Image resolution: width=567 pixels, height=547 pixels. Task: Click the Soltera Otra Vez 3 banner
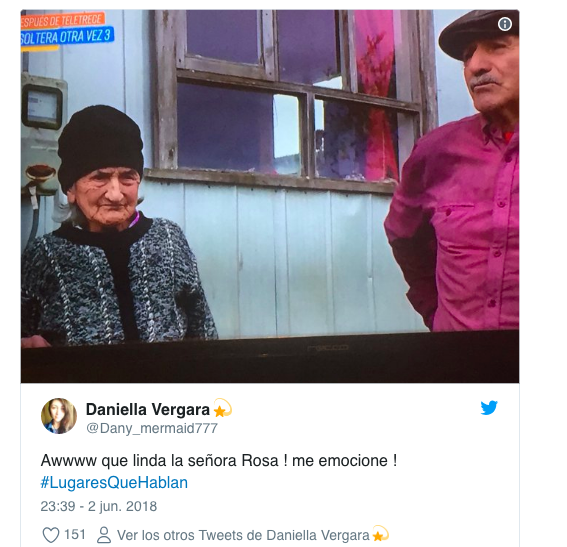pos(67,37)
